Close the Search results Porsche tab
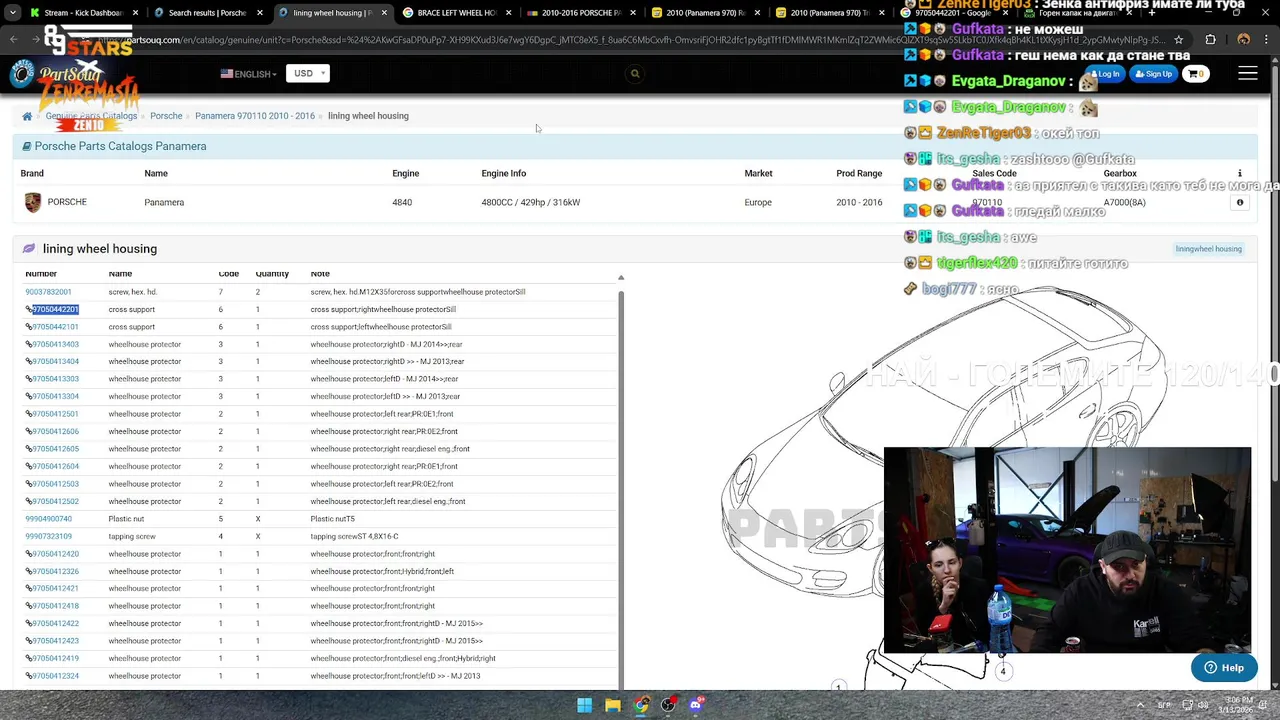The width and height of the screenshot is (1280, 720). (260, 13)
